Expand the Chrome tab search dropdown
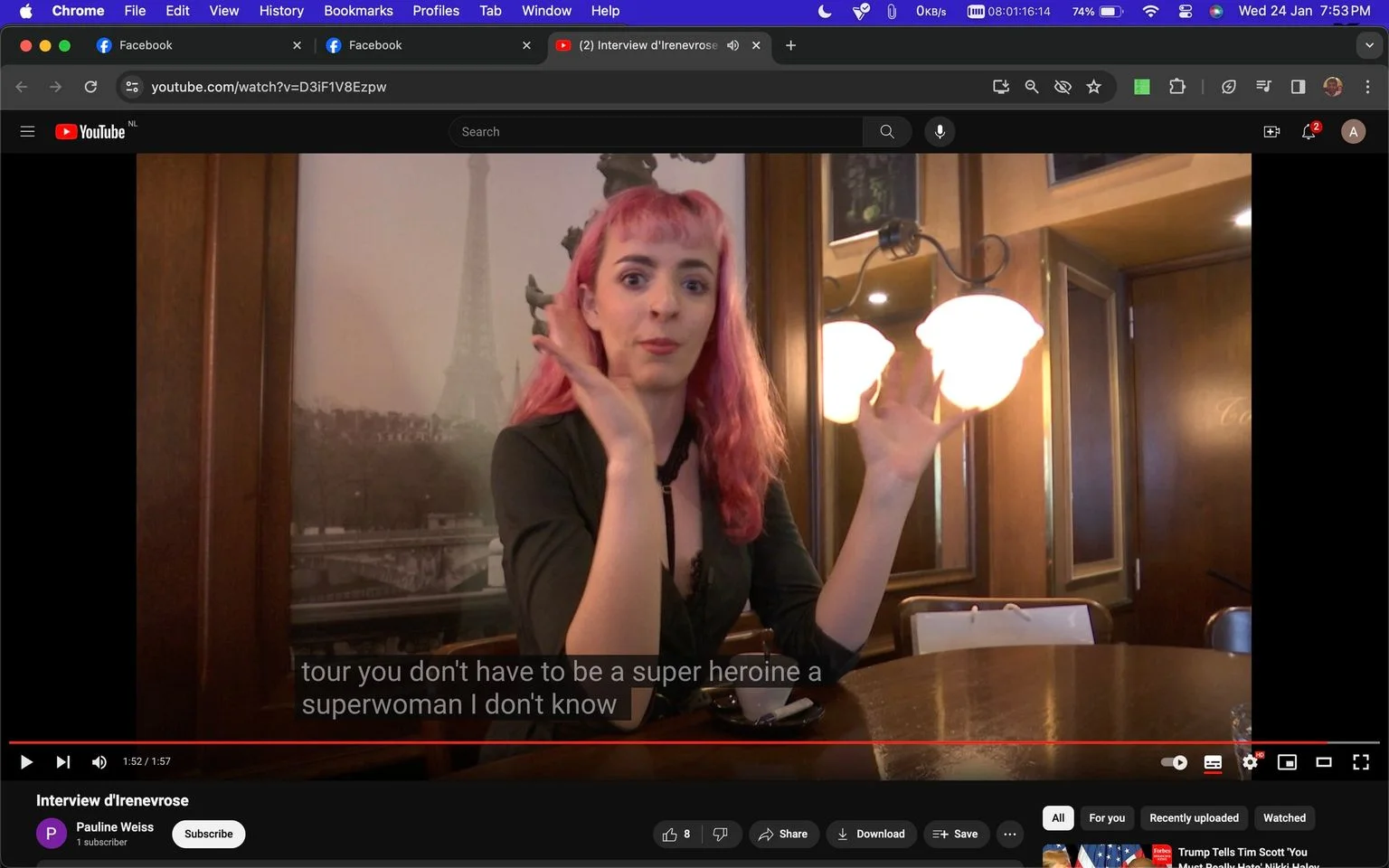This screenshot has width=1389, height=868. pos(1369,45)
